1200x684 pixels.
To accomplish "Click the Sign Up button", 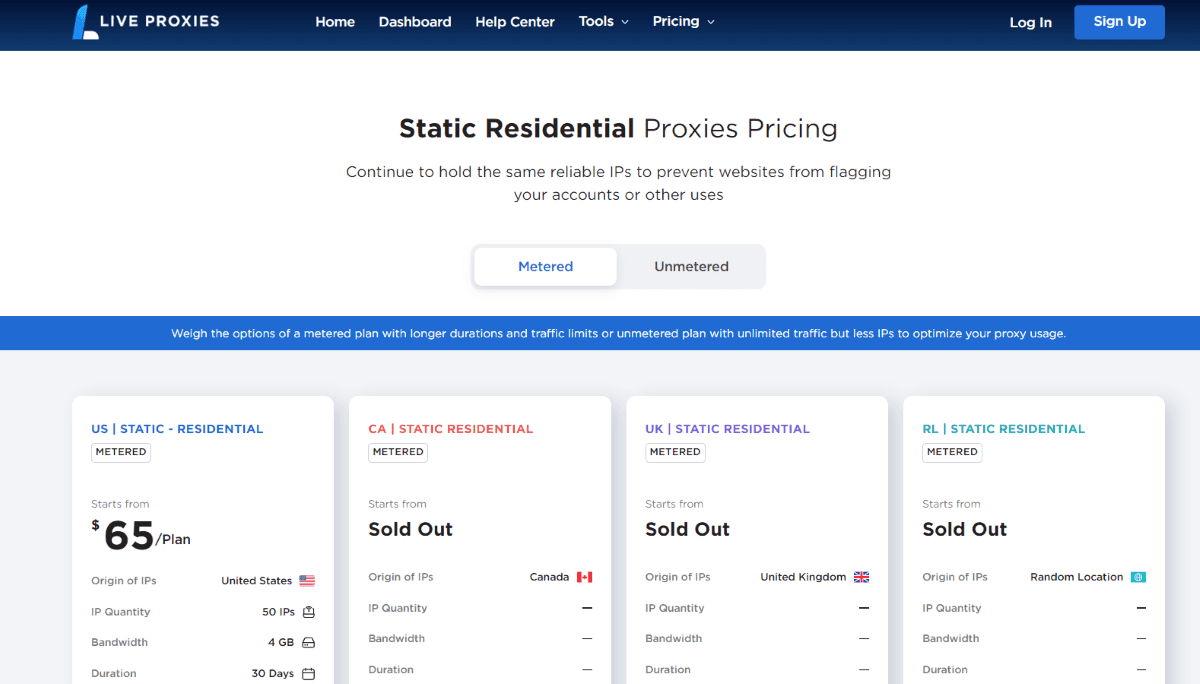I will [x=1120, y=22].
